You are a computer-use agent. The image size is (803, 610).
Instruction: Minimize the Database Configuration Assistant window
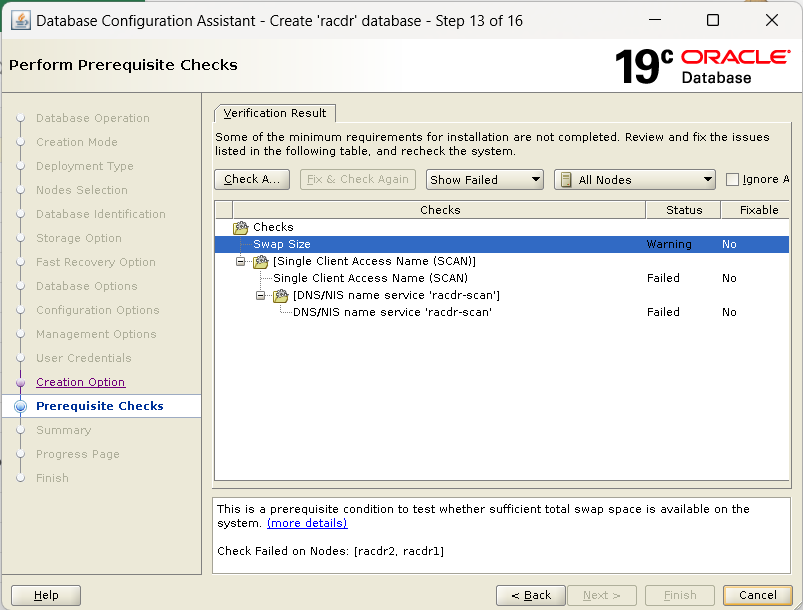tap(655, 20)
